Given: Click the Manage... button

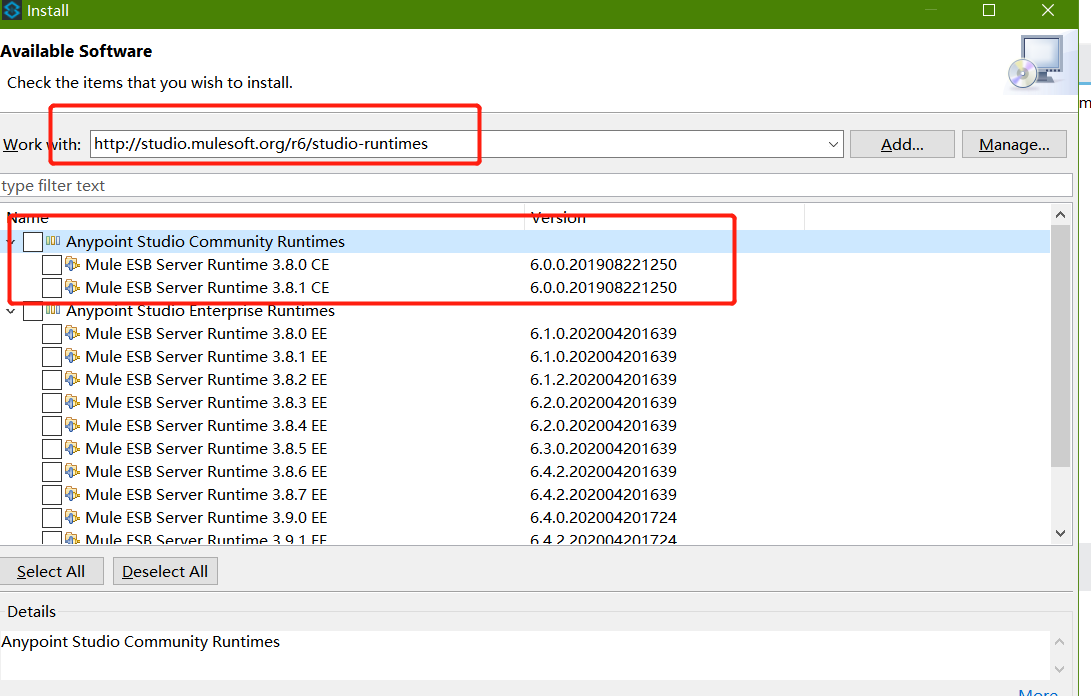Looking at the screenshot, I should click(1014, 144).
